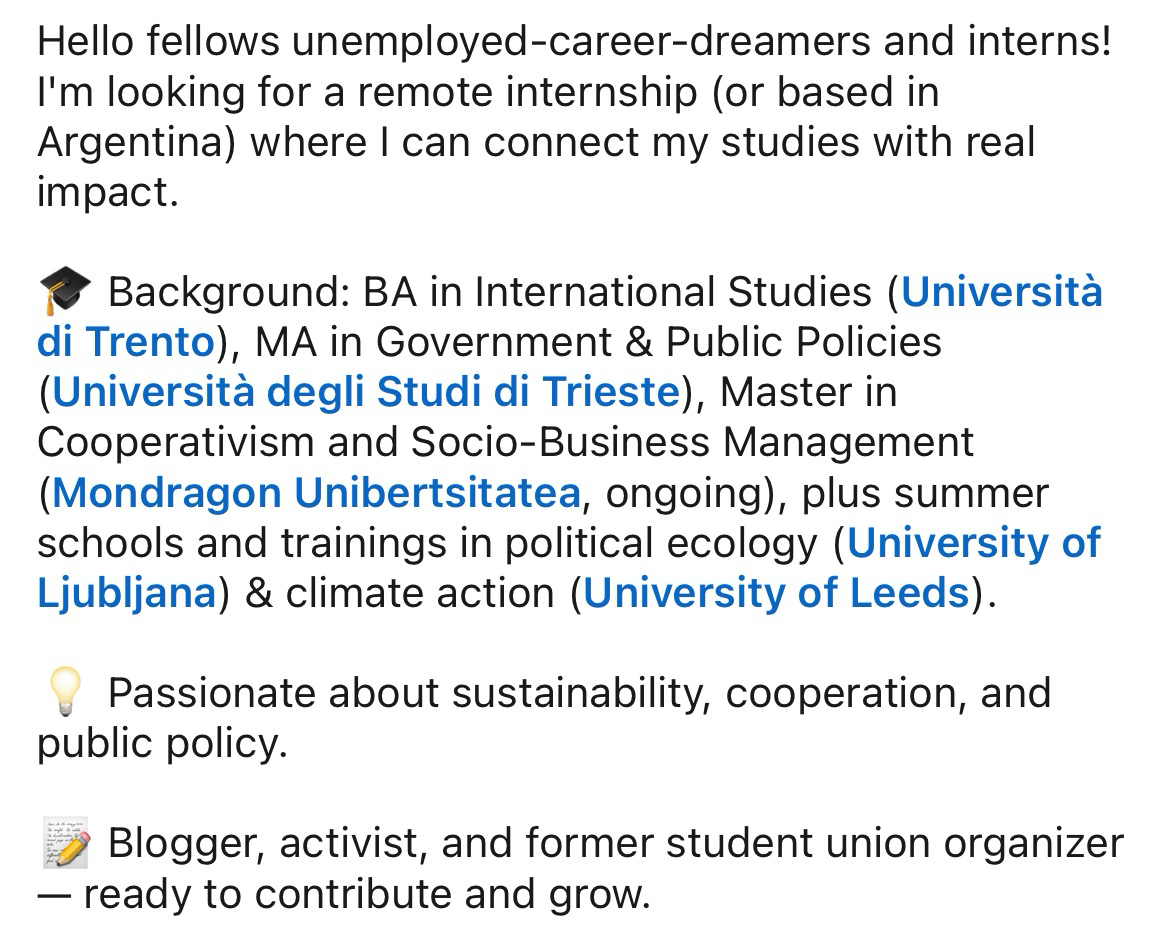
Task: Open the Università degli Studi di Trieste link
Action: pos(366,393)
